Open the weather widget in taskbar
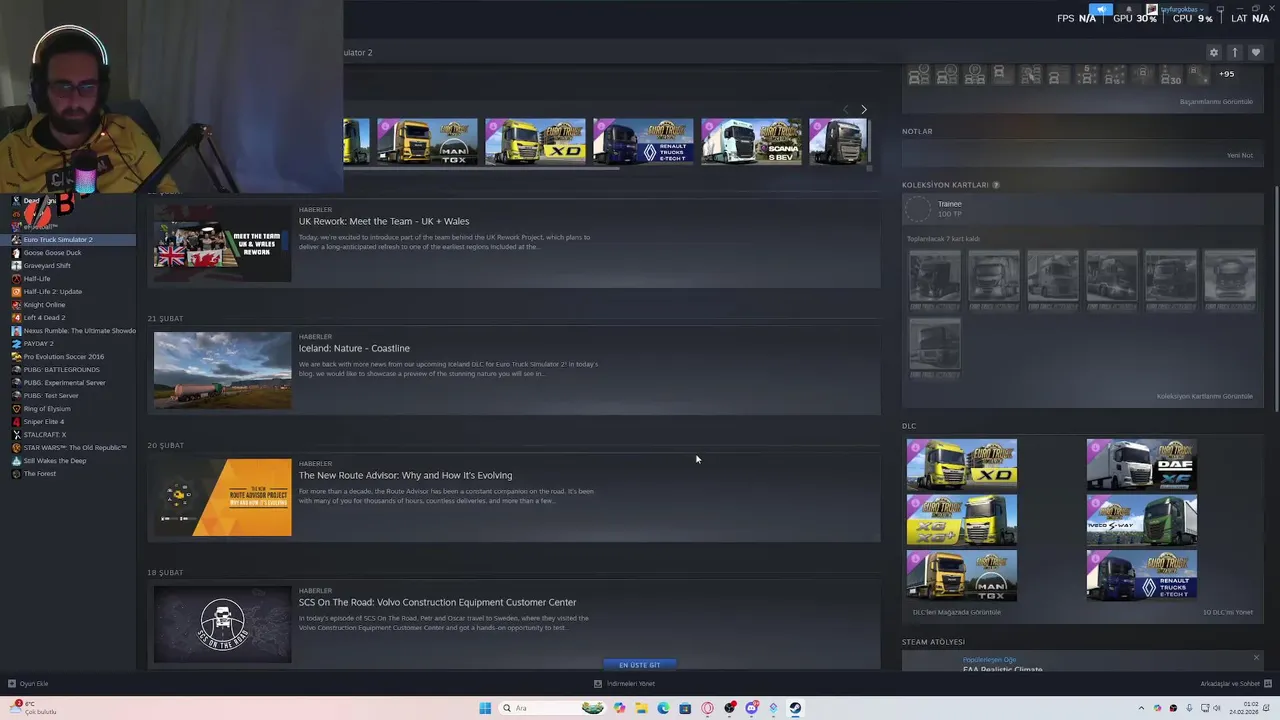The height and width of the screenshot is (720, 1280). click(x=32, y=708)
